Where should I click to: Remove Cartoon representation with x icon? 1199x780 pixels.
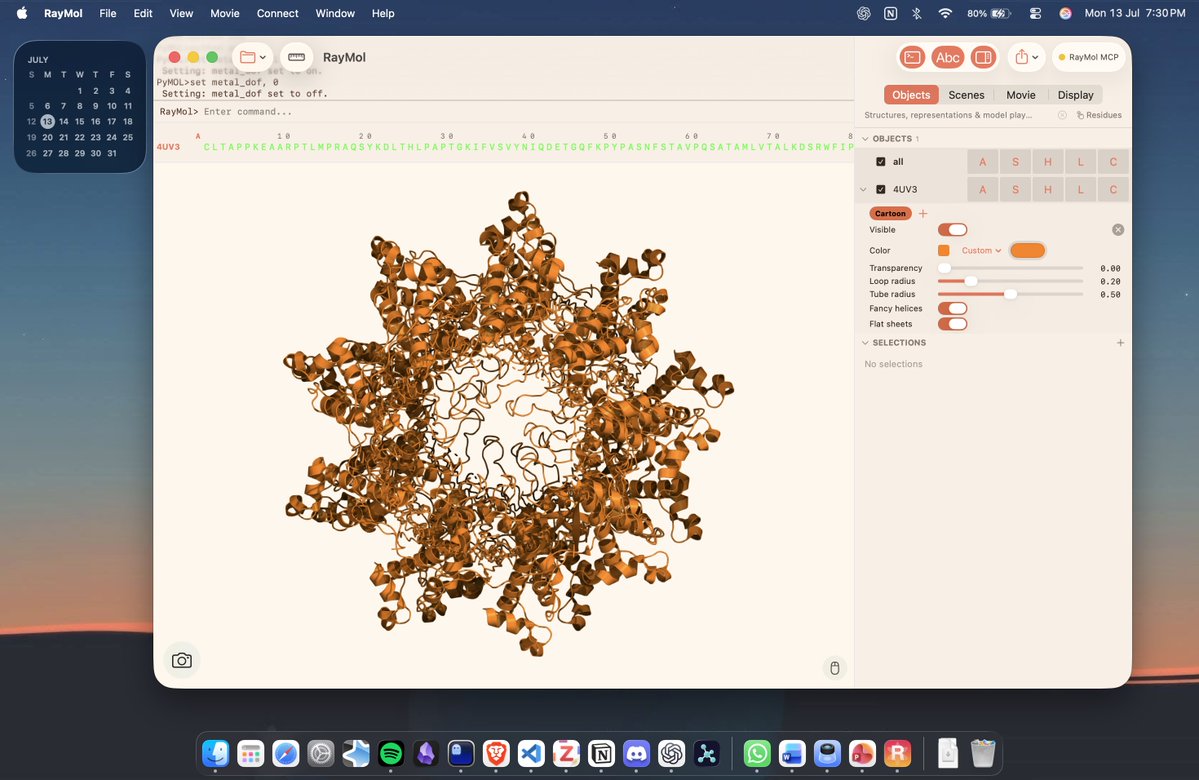pos(1118,229)
